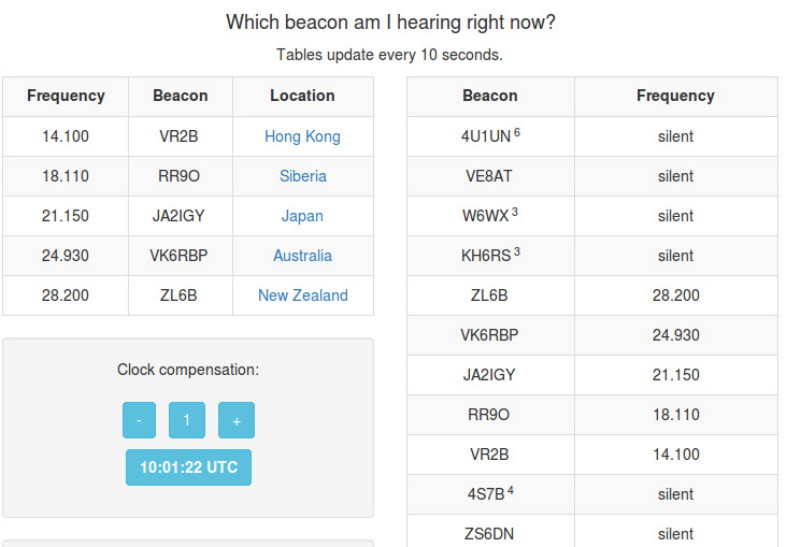The height and width of the screenshot is (547, 800).
Task: Select the 28.200 frequency in left table
Action: coord(66,296)
